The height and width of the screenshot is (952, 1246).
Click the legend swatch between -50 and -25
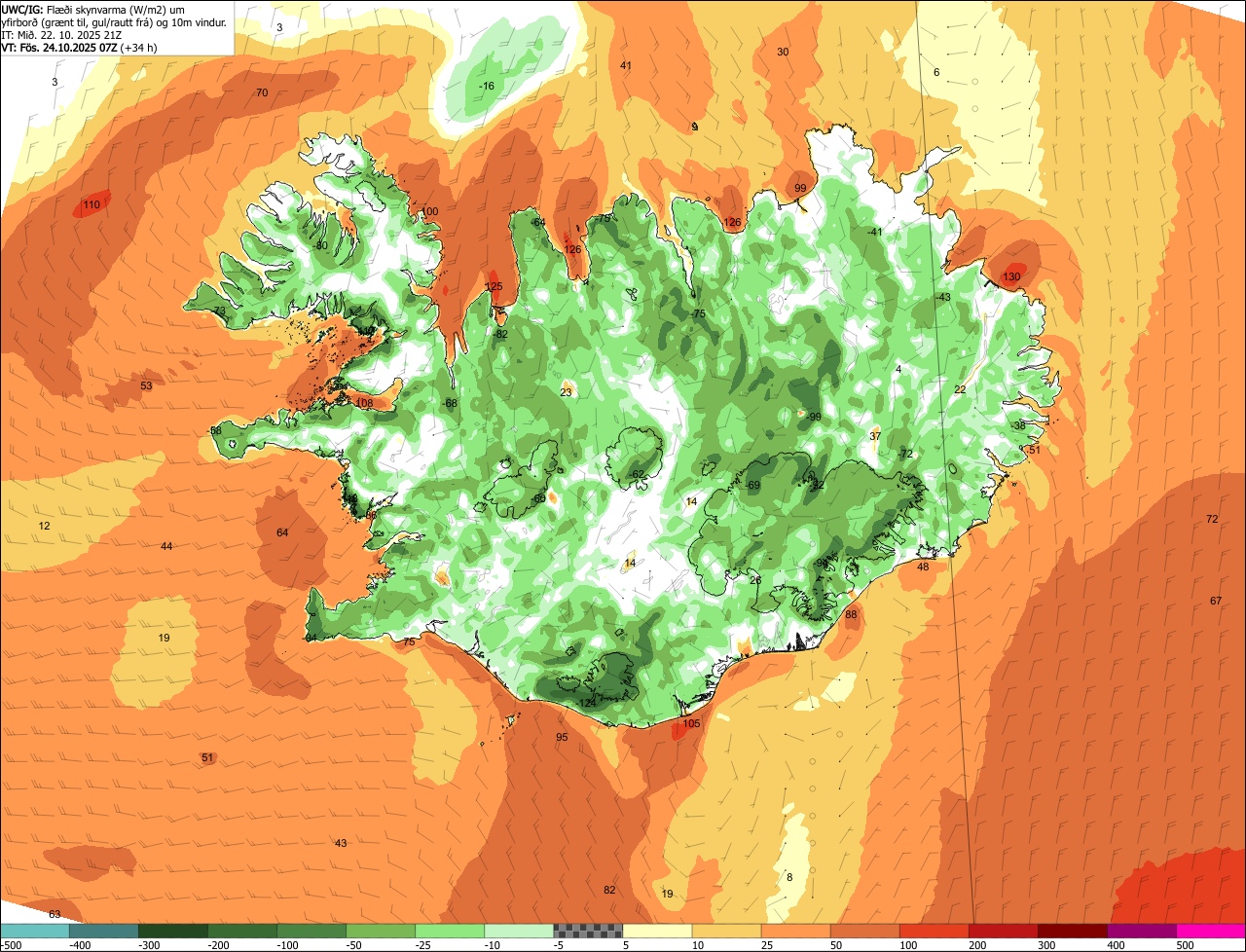pyautogui.click(x=381, y=931)
